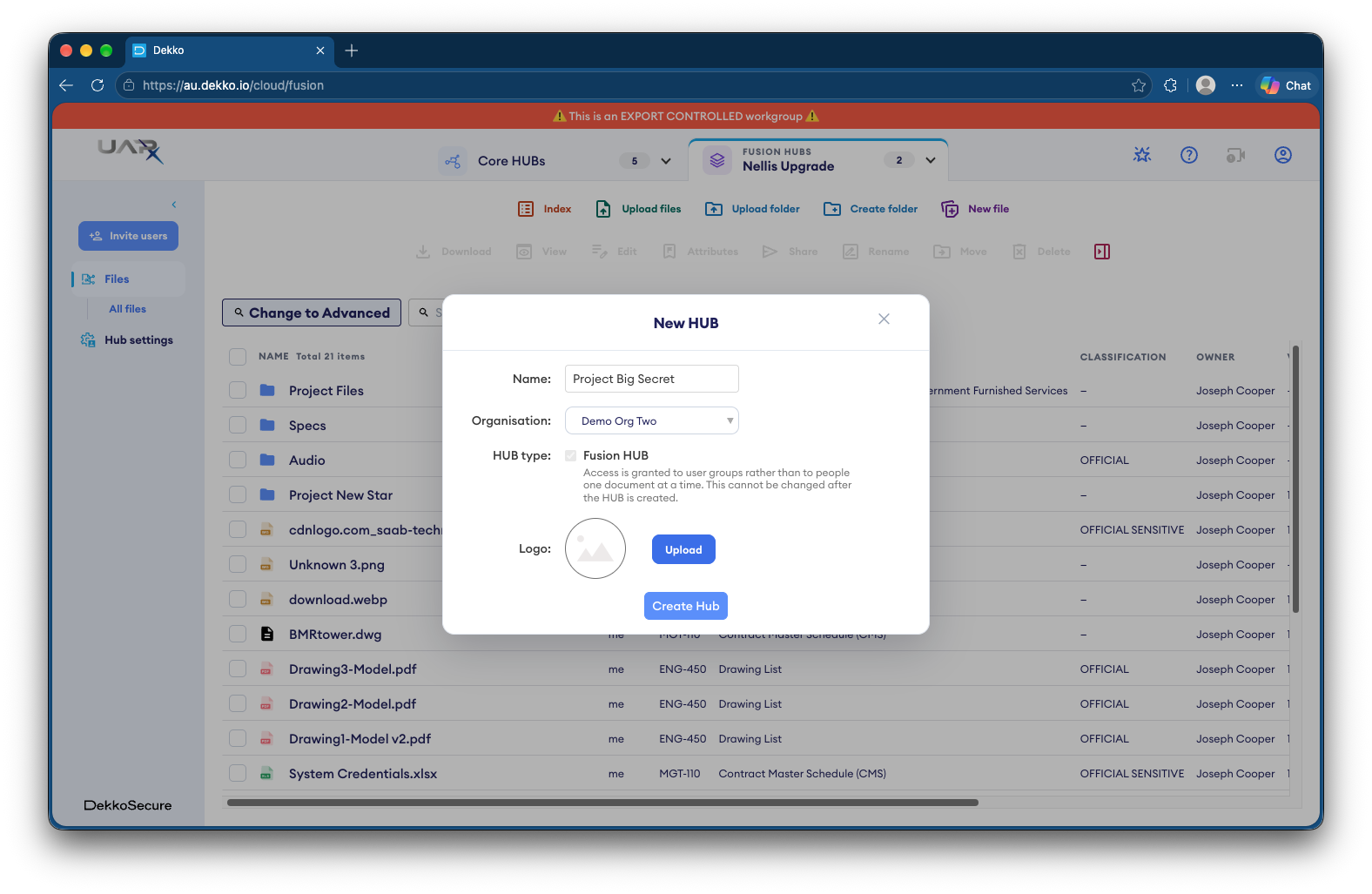Click the video camera icon in header

pos(1236,155)
